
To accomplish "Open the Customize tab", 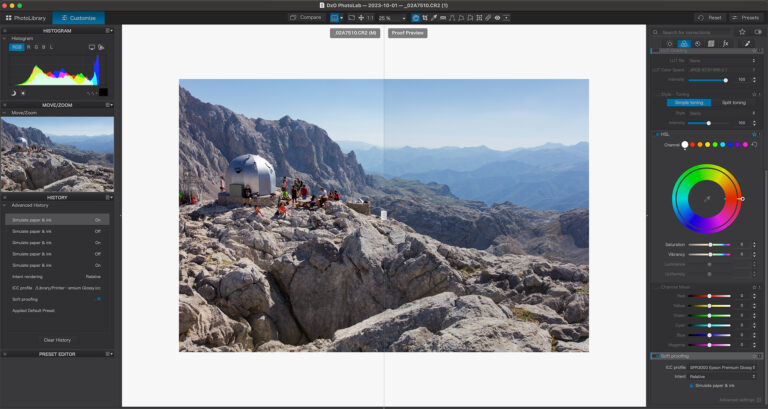I will 78,18.
